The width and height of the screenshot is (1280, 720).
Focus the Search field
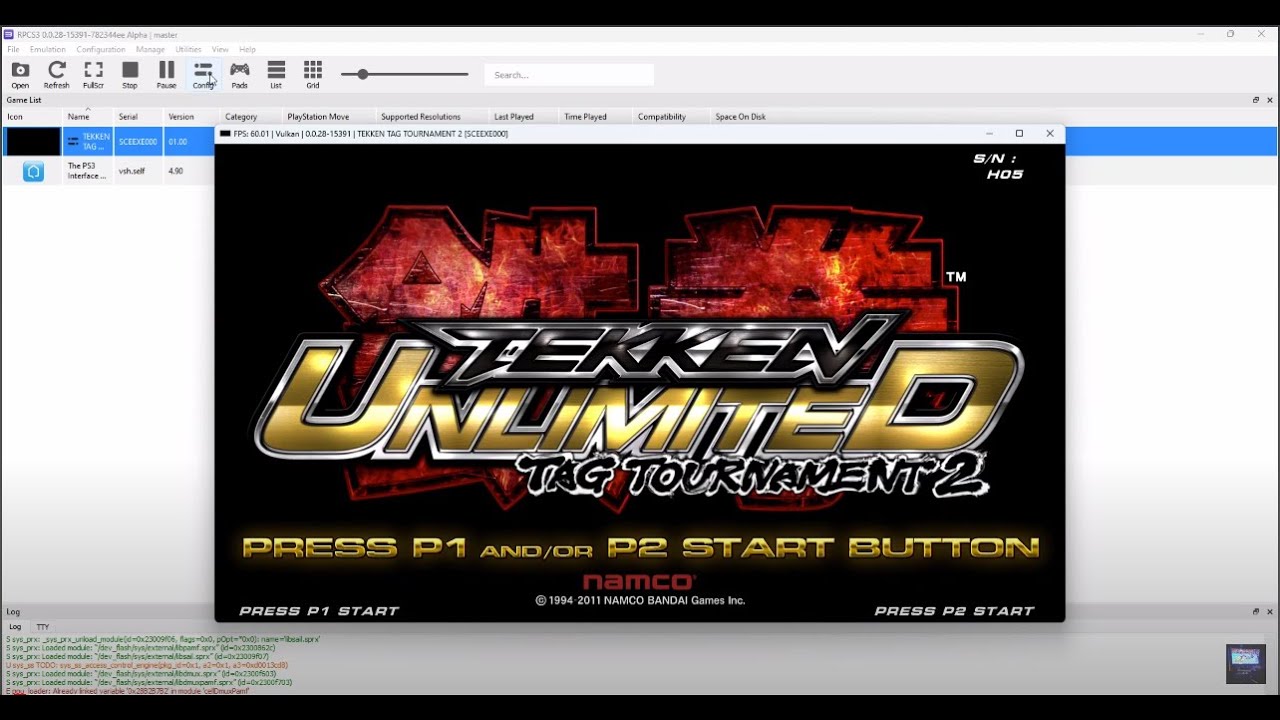(x=569, y=75)
